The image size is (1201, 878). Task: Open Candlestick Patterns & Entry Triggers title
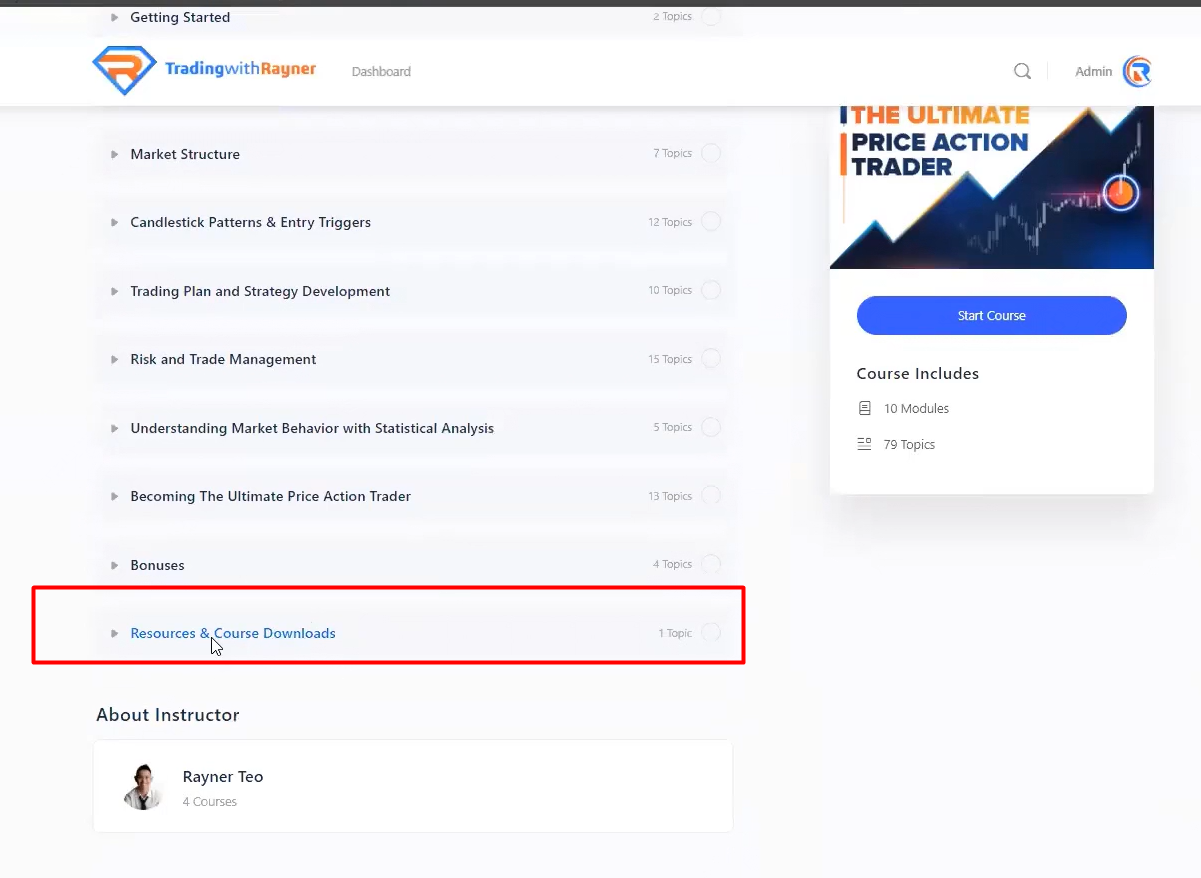tap(250, 222)
